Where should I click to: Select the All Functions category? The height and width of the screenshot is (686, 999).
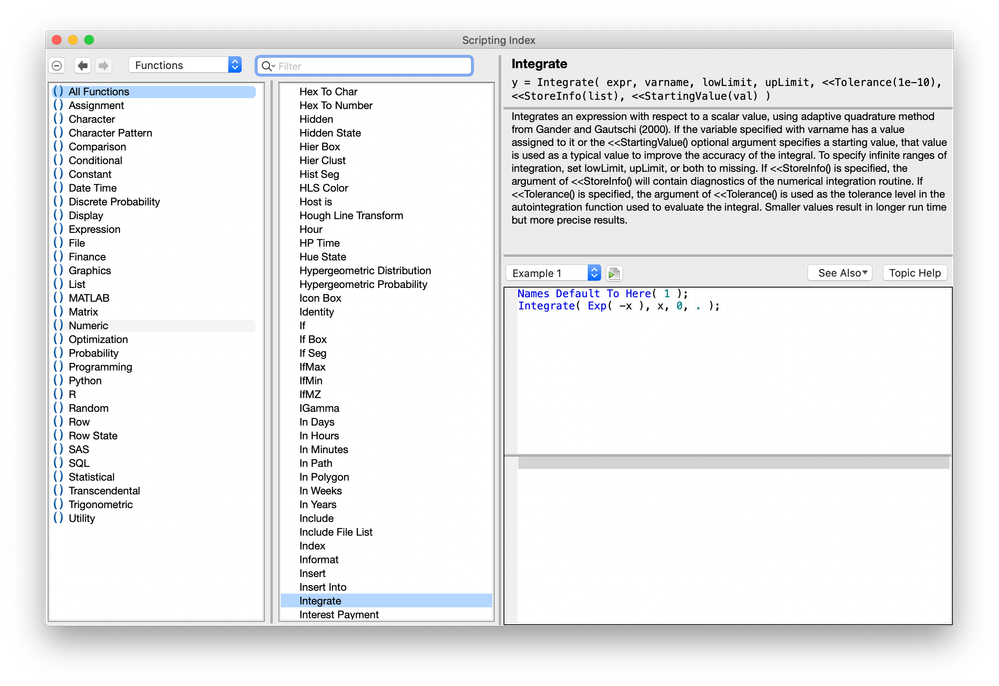click(154, 92)
